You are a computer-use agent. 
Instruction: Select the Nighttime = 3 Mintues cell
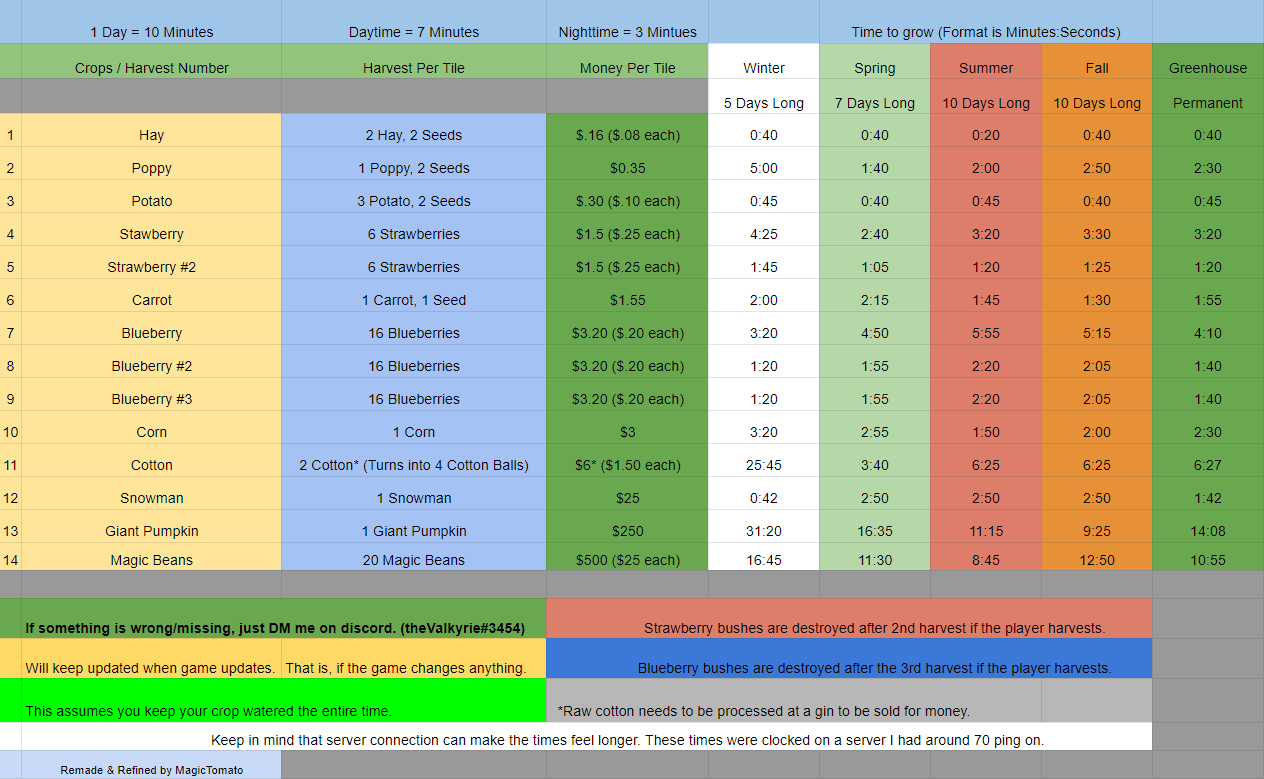pyautogui.click(x=627, y=32)
